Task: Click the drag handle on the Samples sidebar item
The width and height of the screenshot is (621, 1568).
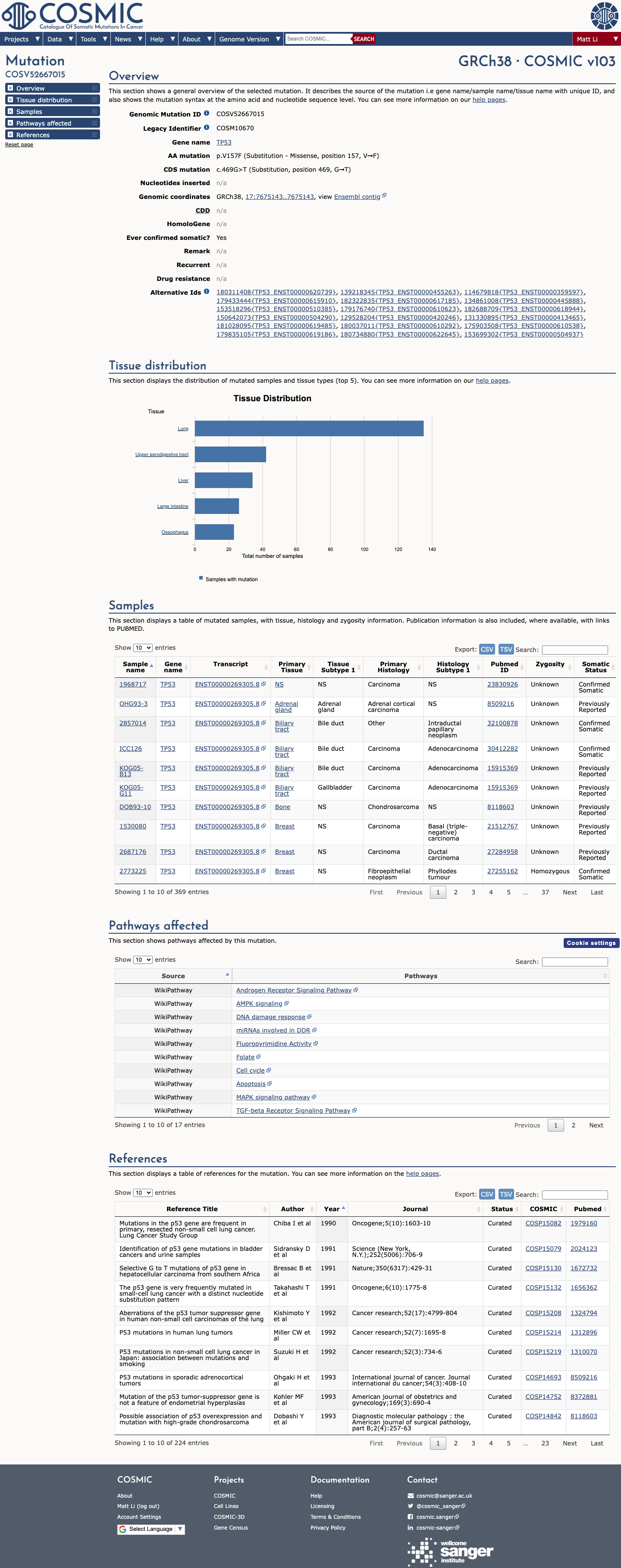Action: [x=94, y=111]
